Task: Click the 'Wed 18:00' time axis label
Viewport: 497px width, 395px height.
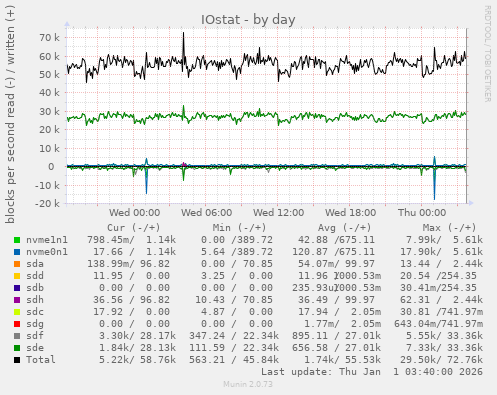Action: pos(350,213)
